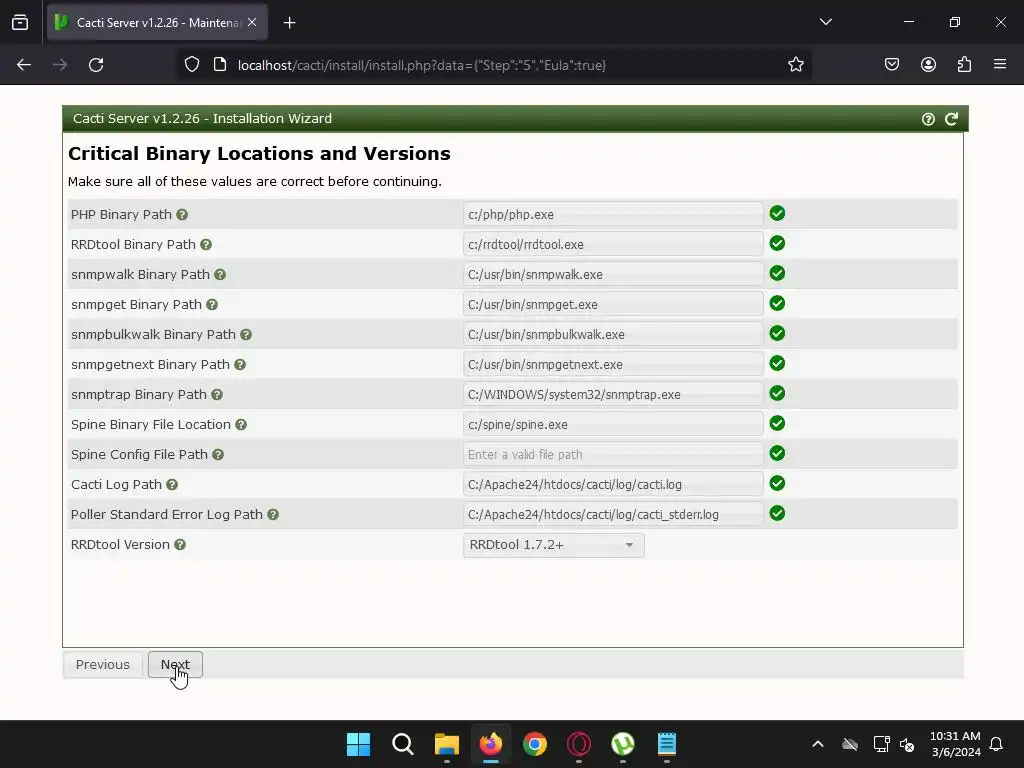The width and height of the screenshot is (1024, 768).
Task: Open Notepad from taskbar
Action: tap(666, 744)
